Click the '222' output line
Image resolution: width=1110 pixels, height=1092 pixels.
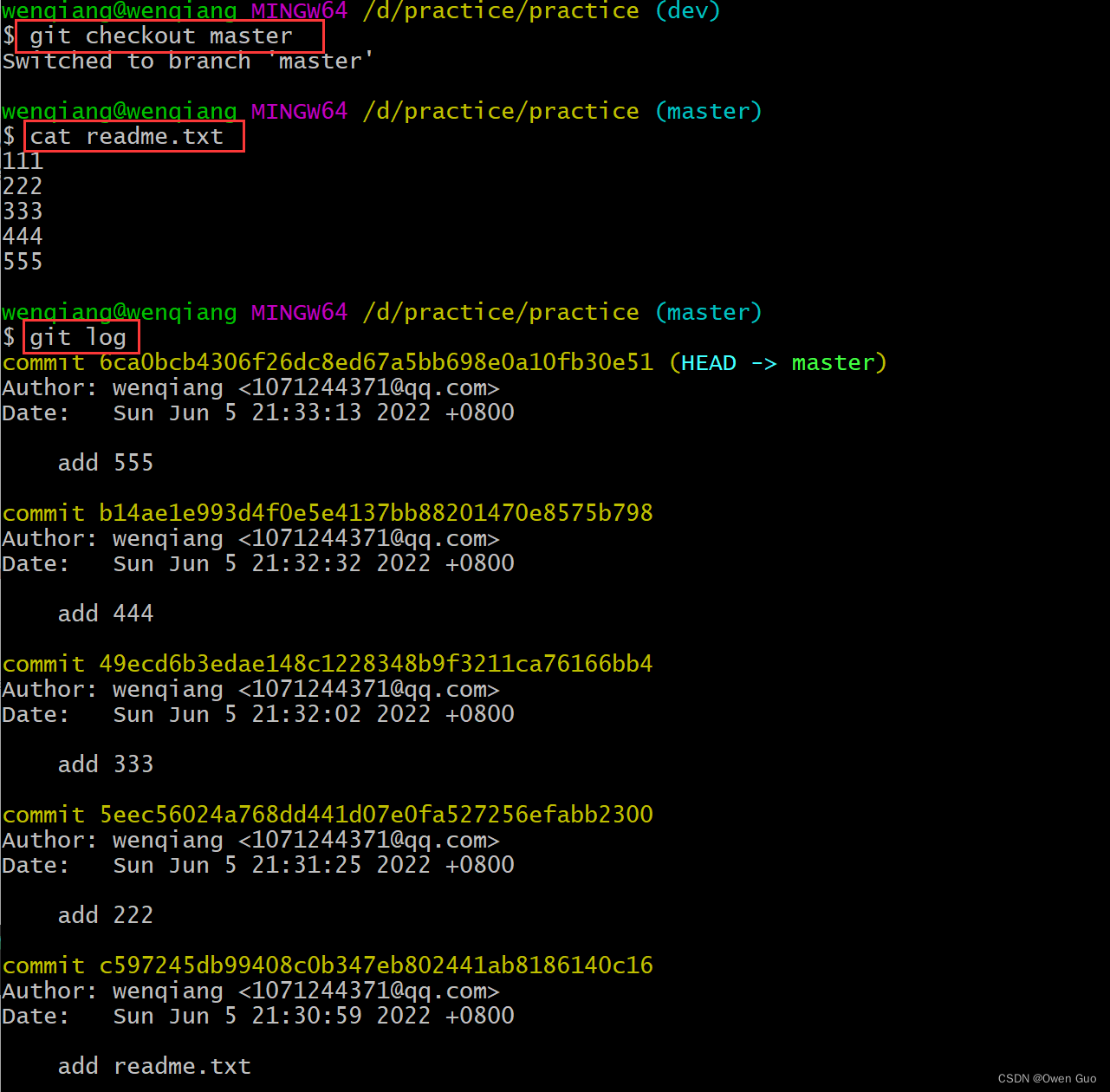click(23, 187)
